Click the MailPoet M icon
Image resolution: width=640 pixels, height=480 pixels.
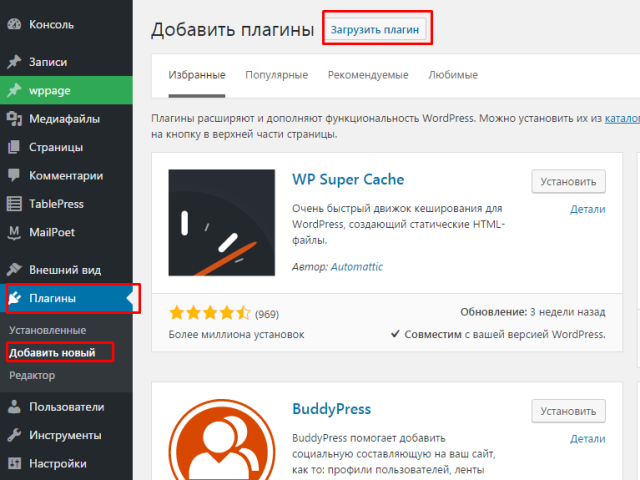(14, 232)
